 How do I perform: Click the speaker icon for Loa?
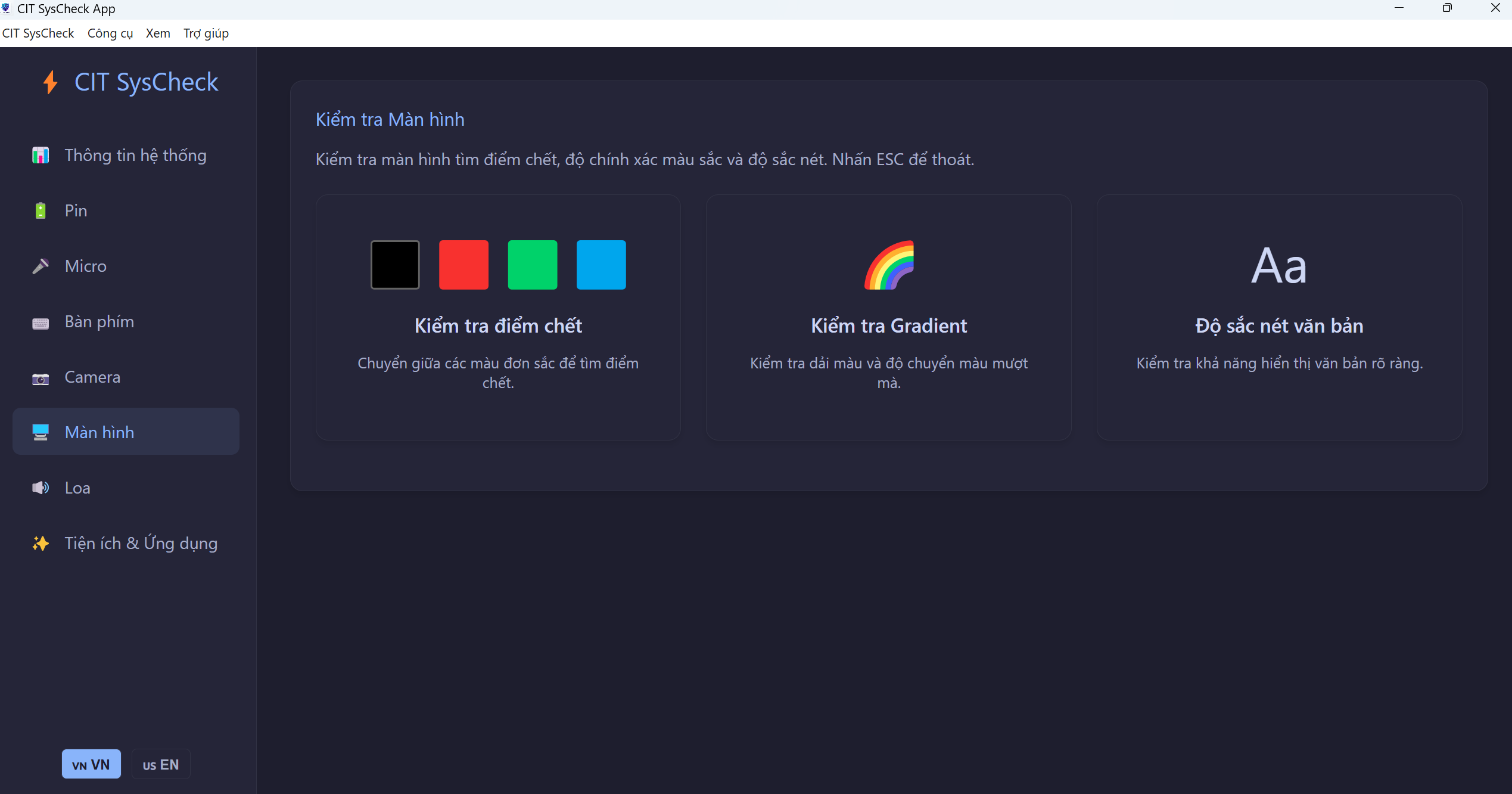pyautogui.click(x=41, y=488)
